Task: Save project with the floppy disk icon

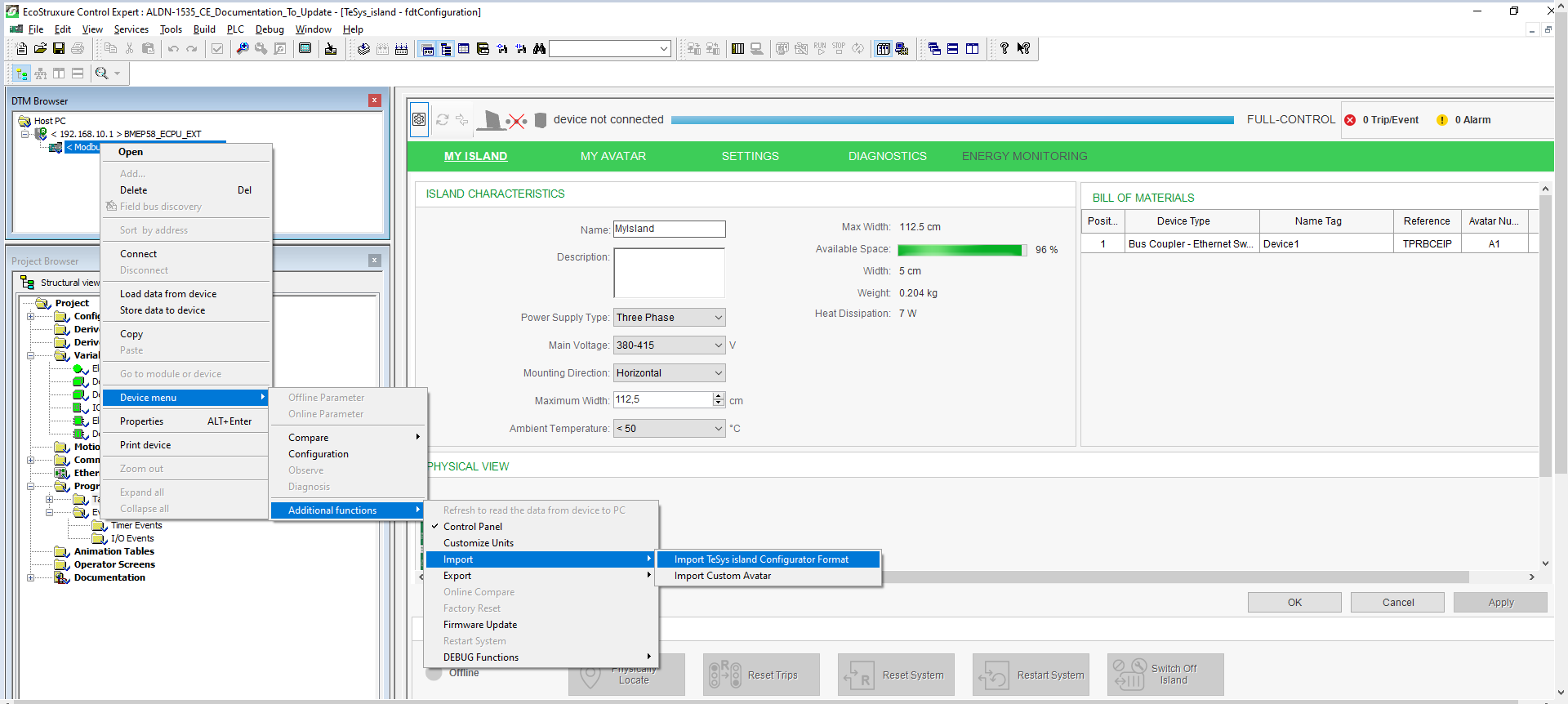Action: [x=59, y=49]
